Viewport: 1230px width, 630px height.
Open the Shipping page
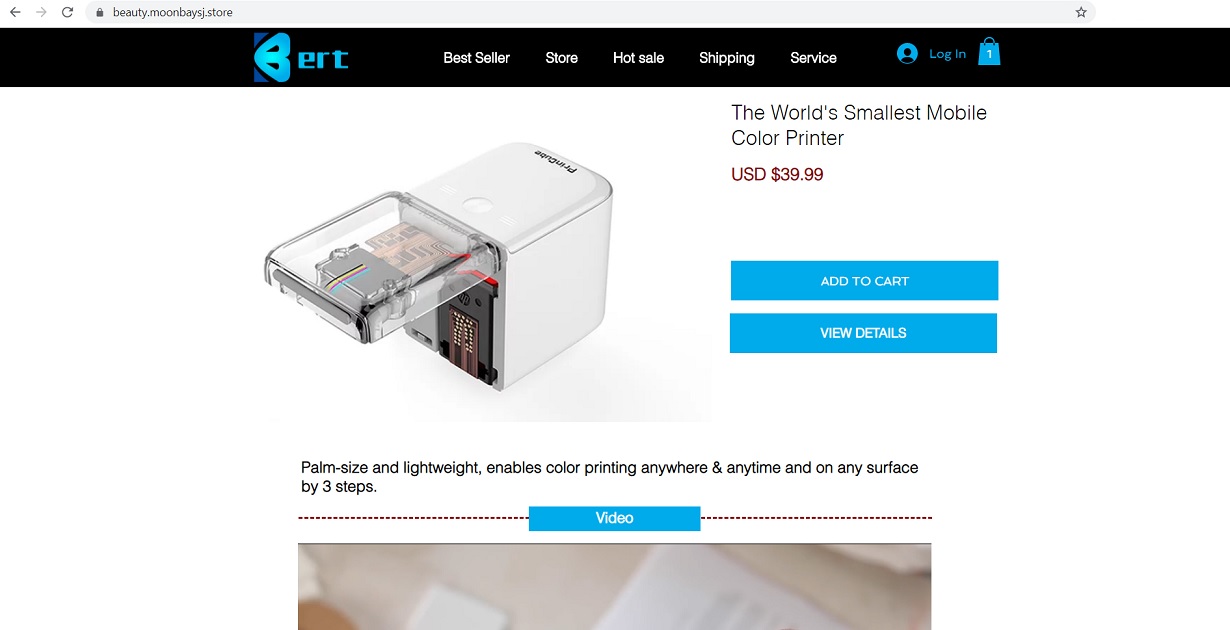click(727, 58)
